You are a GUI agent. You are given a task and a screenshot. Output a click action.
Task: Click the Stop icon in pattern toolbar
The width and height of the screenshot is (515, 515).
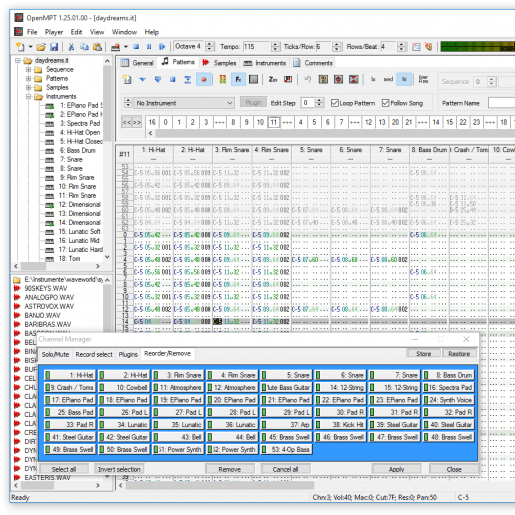[x=172, y=79]
